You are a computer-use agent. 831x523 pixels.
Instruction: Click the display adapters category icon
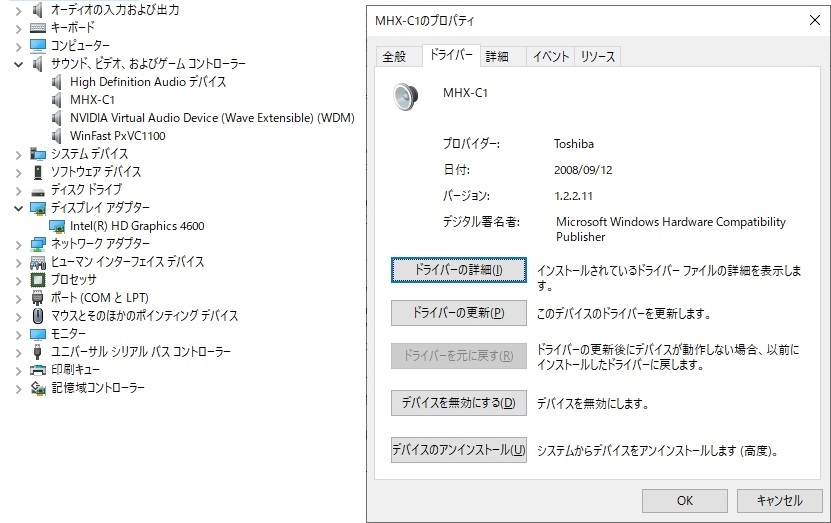38,208
